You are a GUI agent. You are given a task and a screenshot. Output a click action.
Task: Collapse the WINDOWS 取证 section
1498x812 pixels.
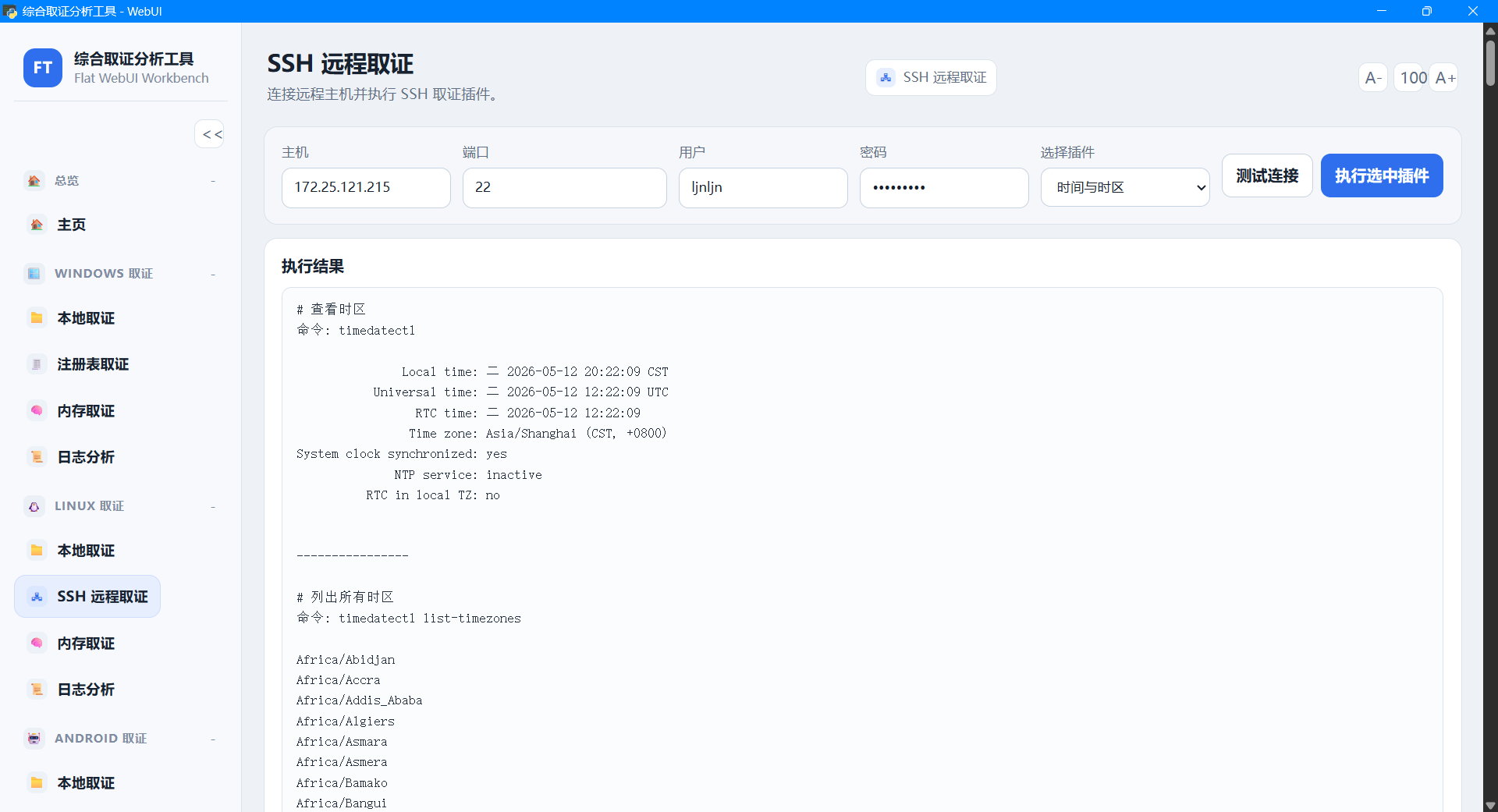[213, 274]
